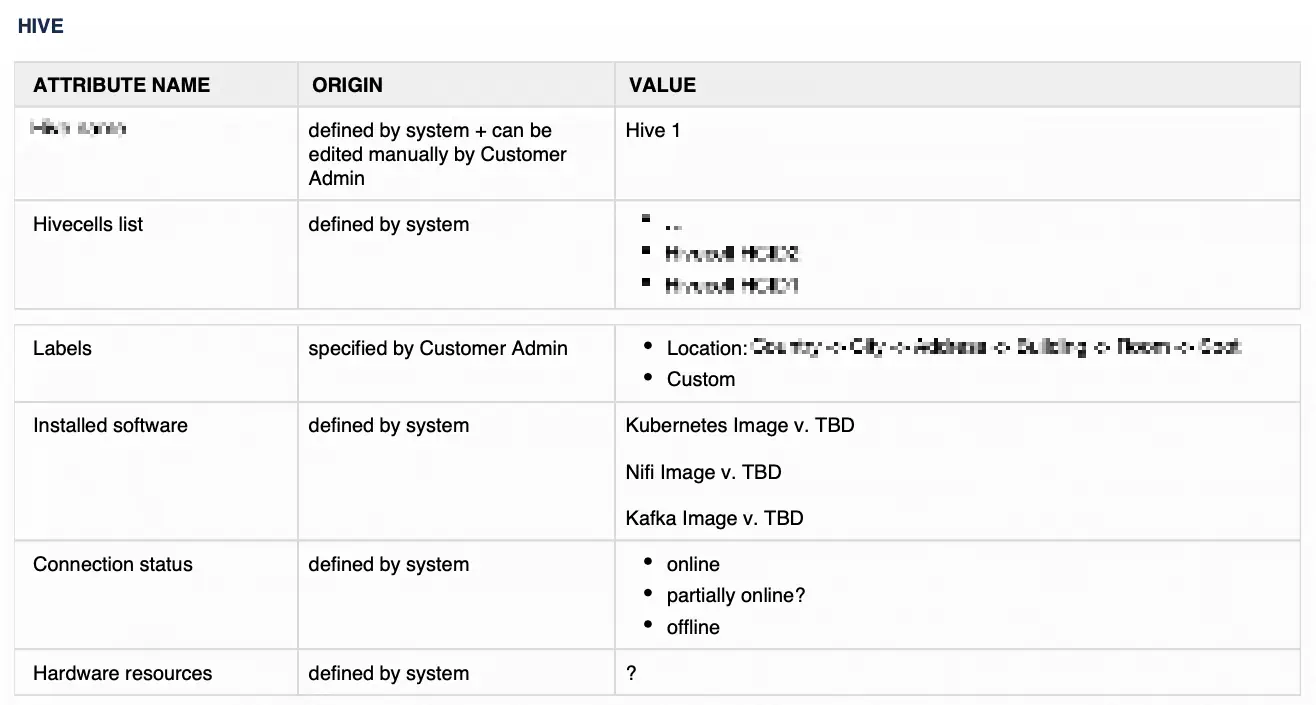Click the ORIGIN column header
Image resolution: width=1316 pixels, height=705 pixels.
point(347,85)
